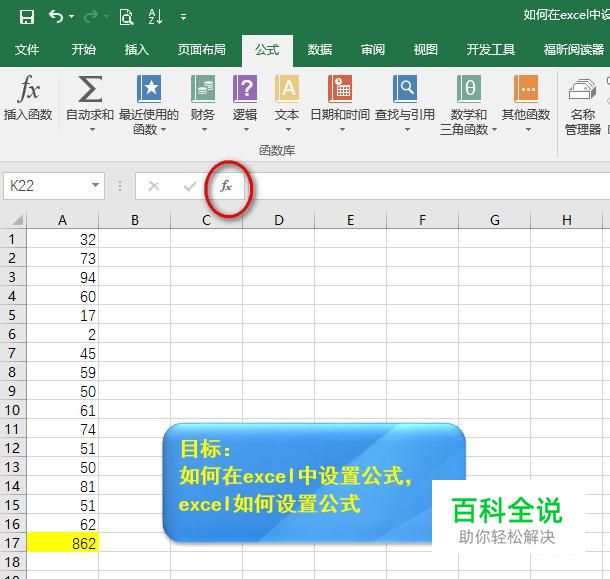
Task: Open the 文本 functions icon
Action: (287, 88)
